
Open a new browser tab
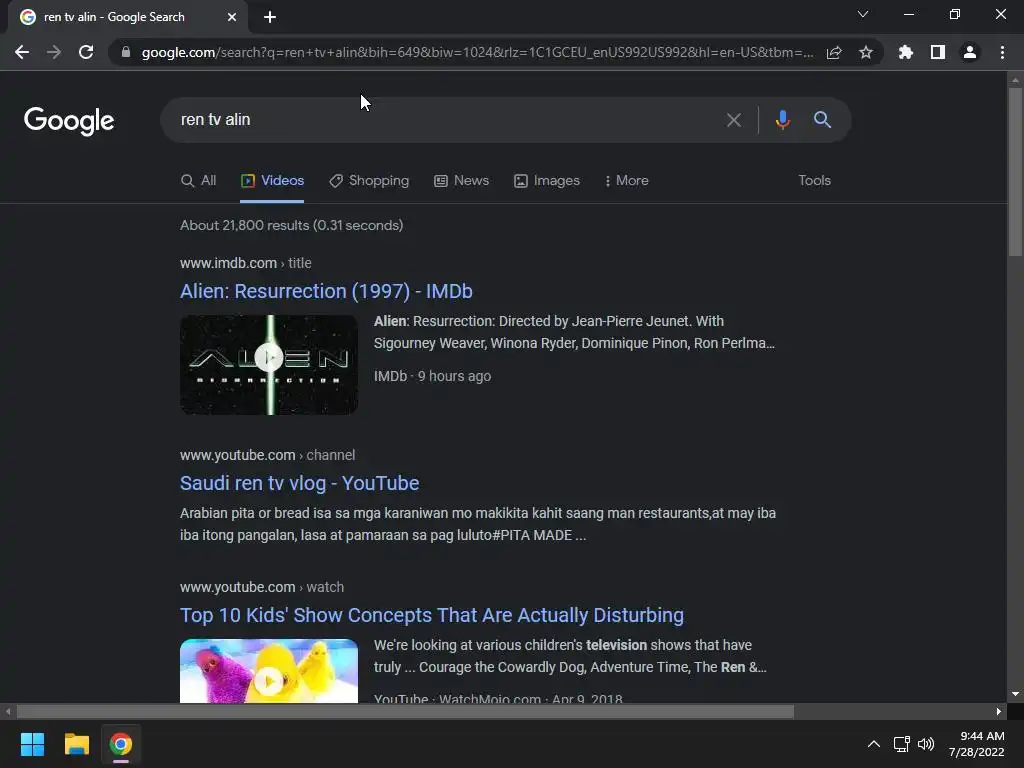270,17
